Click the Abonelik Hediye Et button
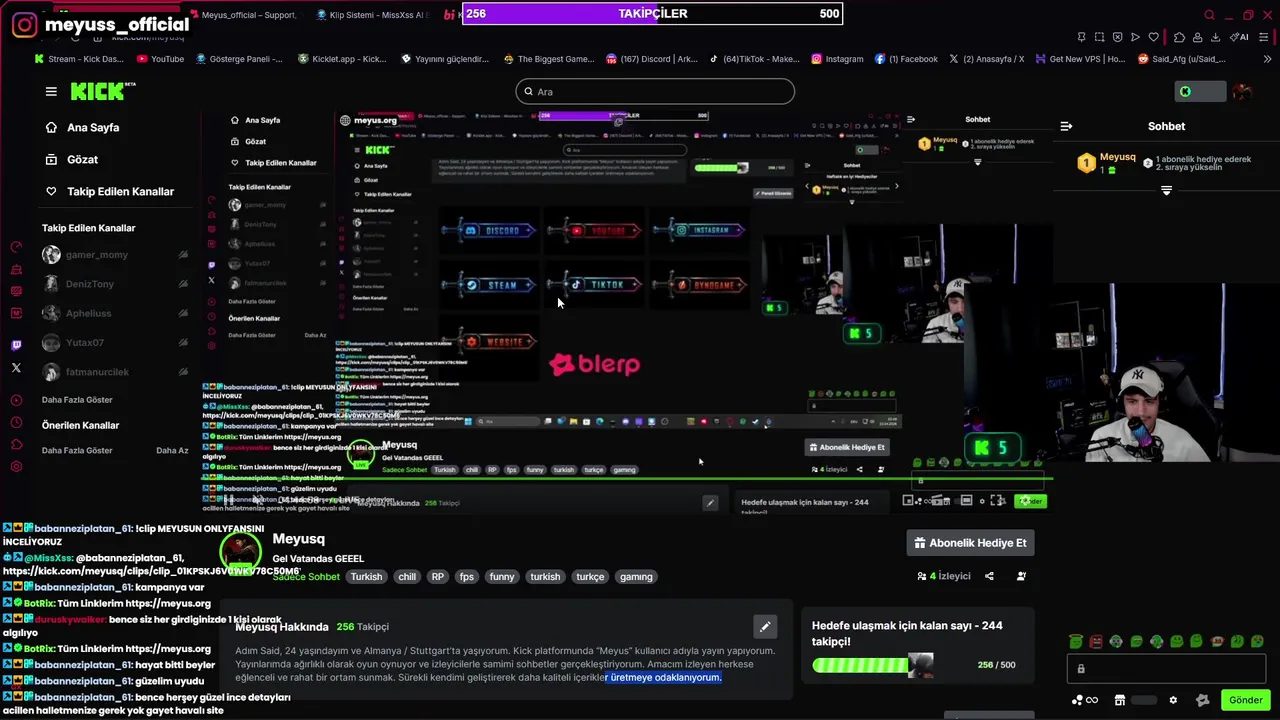This screenshot has height=720, width=1280. tap(970, 543)
